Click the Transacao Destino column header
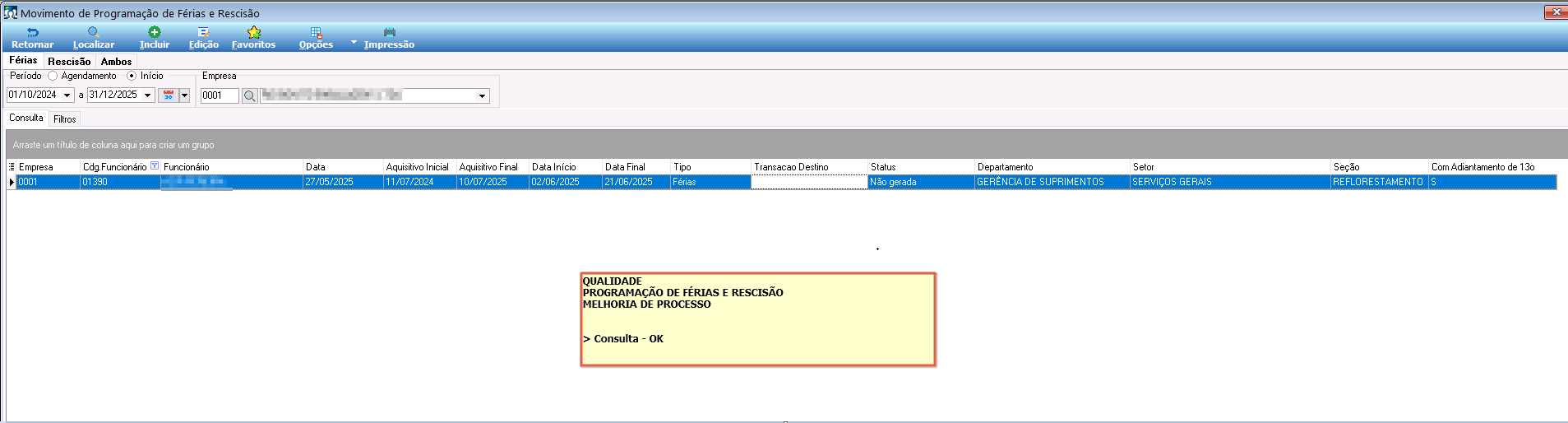The image size is (1568, 423). tap(810, 167)
